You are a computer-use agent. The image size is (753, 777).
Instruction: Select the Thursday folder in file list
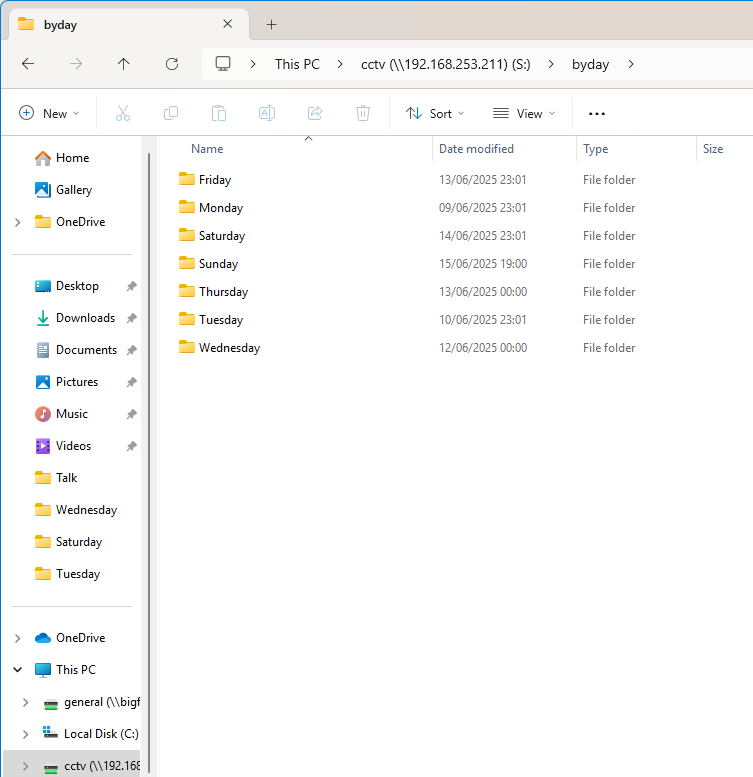point(214,292)
